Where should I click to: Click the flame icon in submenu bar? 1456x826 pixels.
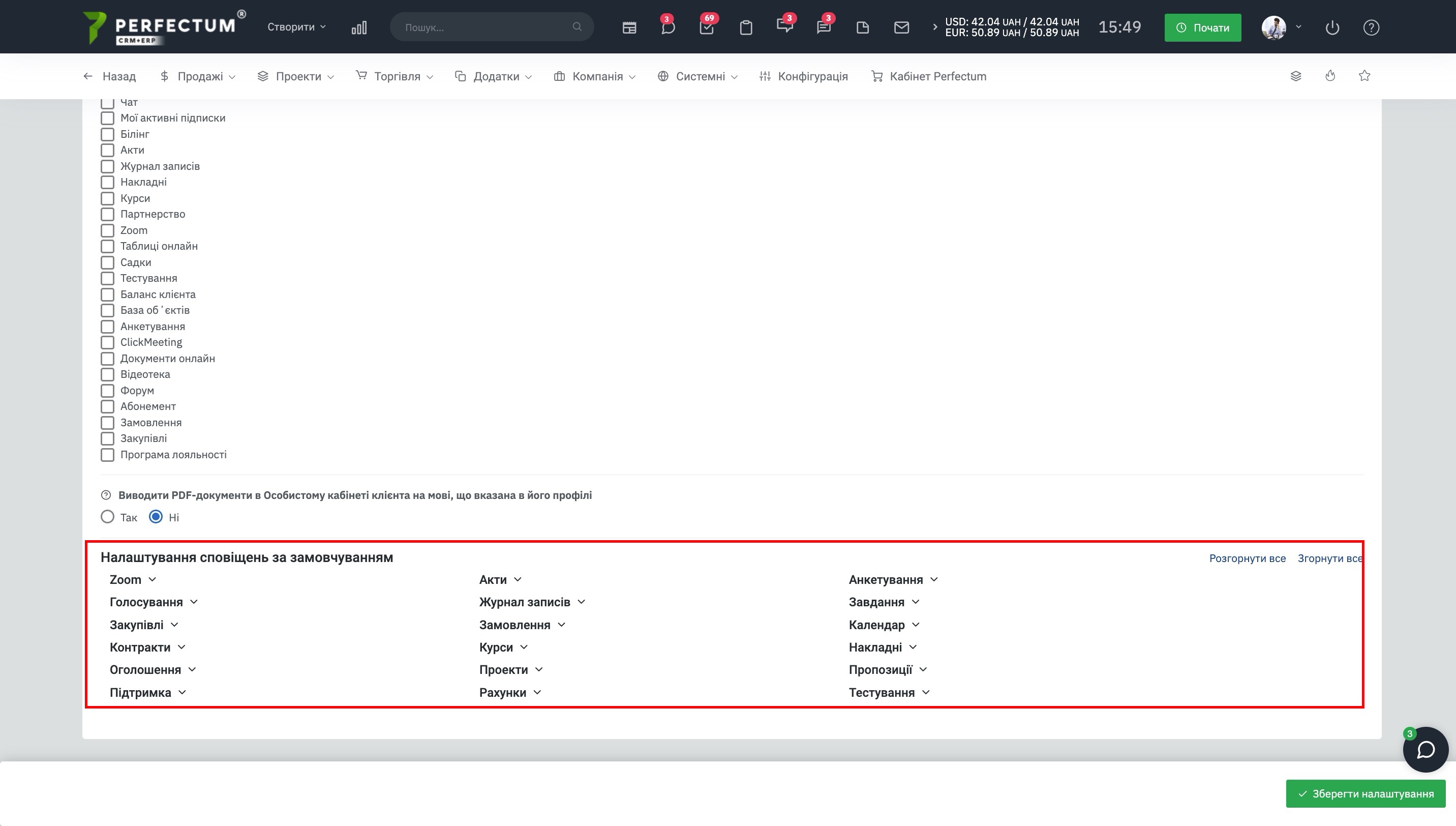click(x=1330, y=76)
